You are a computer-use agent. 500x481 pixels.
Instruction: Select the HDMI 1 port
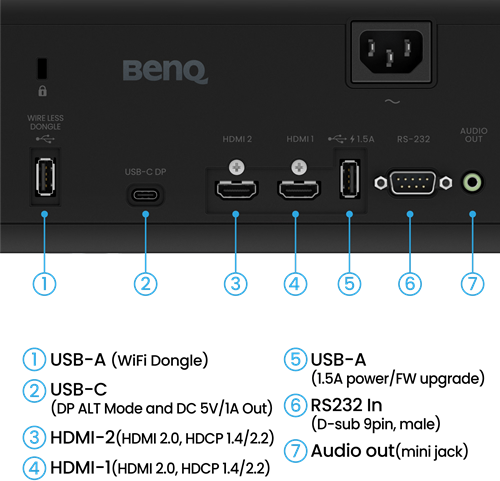(299, 189)
